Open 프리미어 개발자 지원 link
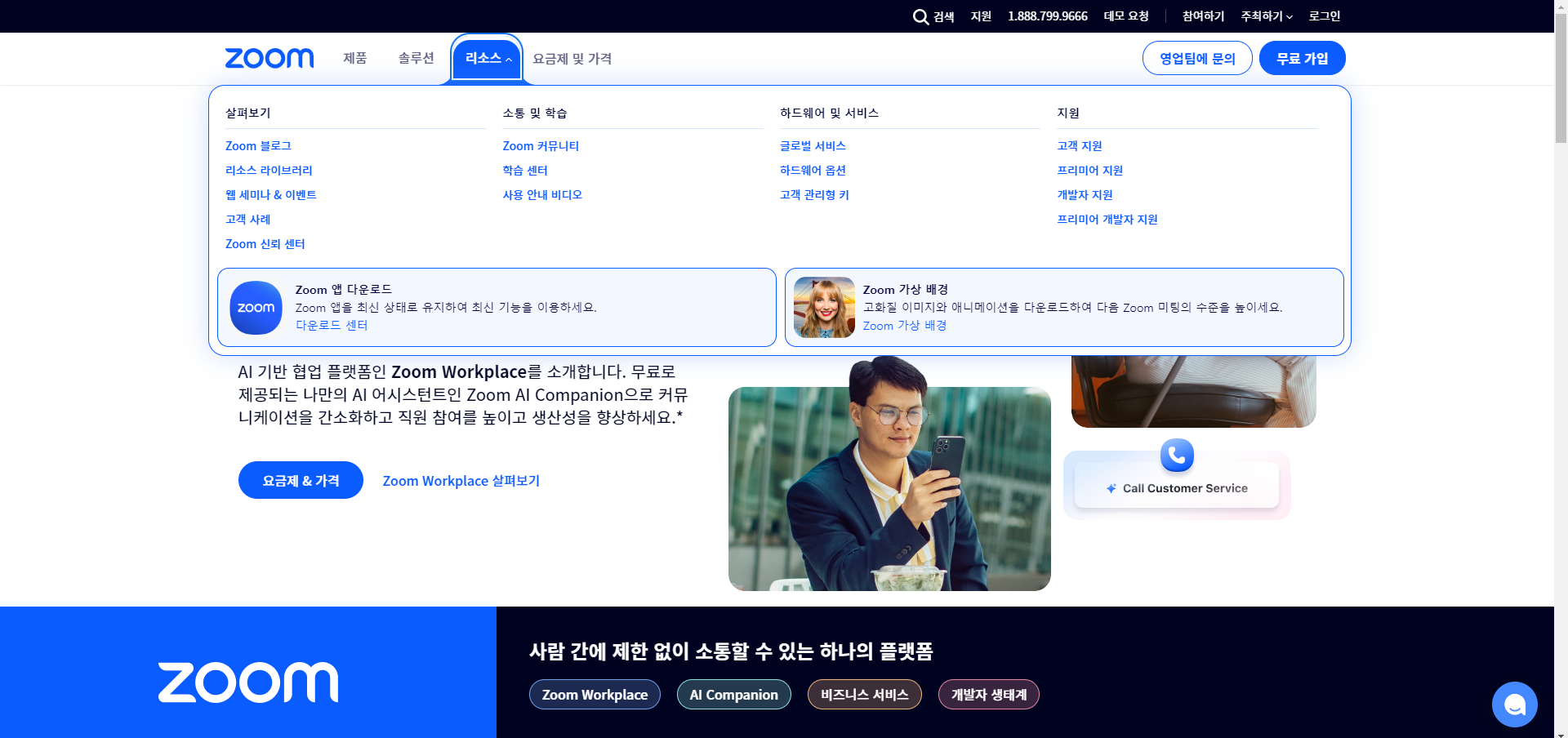This screenshot has height=738, width=1568. coord(1107,220)
